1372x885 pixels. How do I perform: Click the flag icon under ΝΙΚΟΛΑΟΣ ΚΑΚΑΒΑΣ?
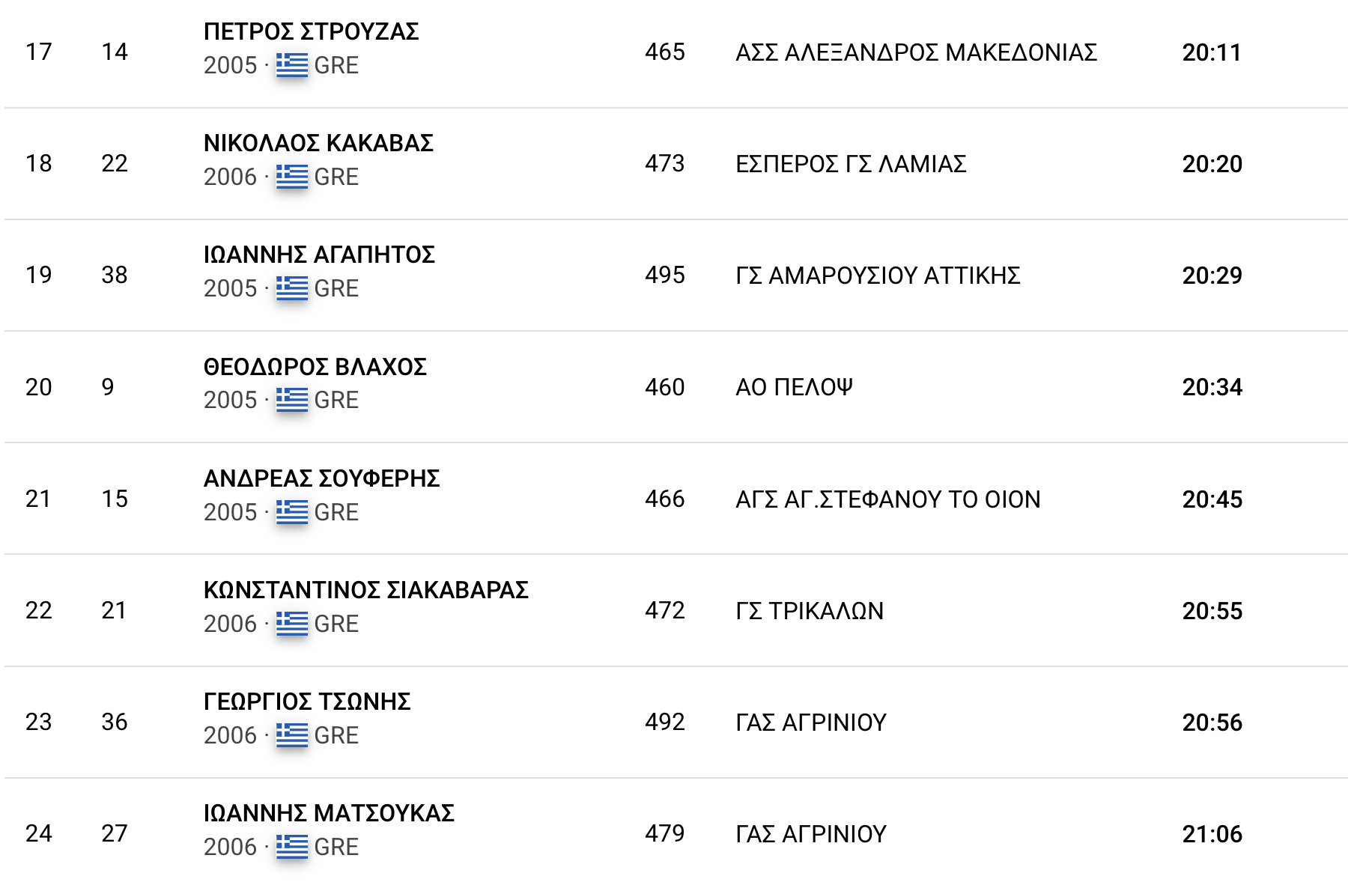pos(291,177)
